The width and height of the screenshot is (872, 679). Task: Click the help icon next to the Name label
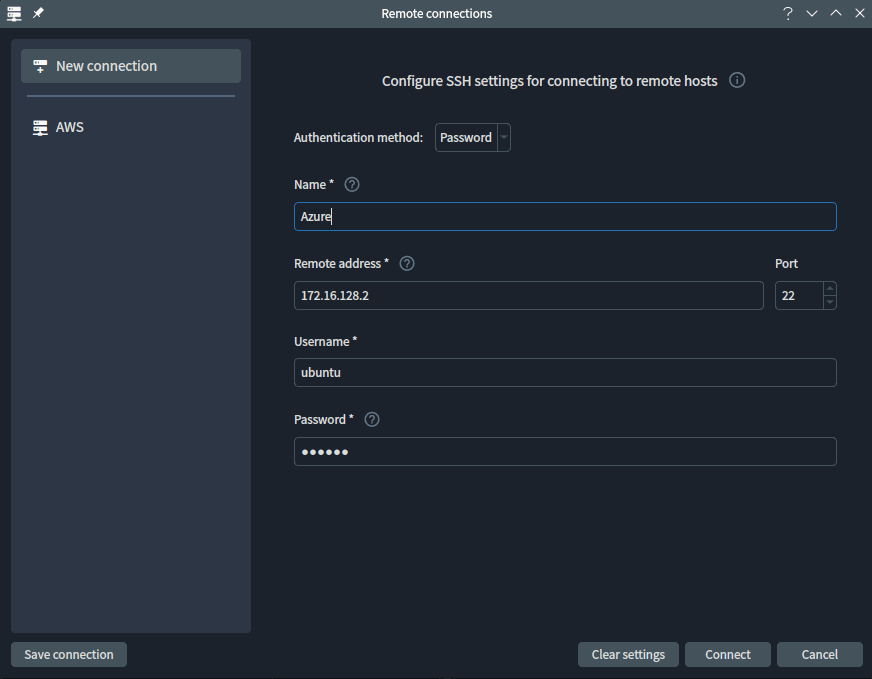[351, 184]
